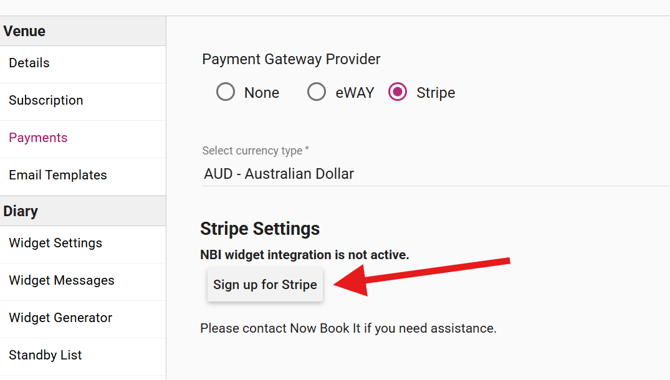This screenshot has height=380, width=670.
Task: Click the AUD - Australian Dollar value
Action: (x=279, y=174)
